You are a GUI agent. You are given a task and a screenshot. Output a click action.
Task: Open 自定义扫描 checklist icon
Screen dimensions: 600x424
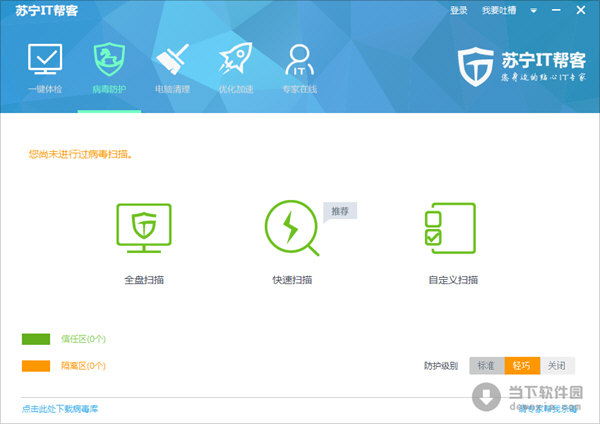click(x=450, y=228)
